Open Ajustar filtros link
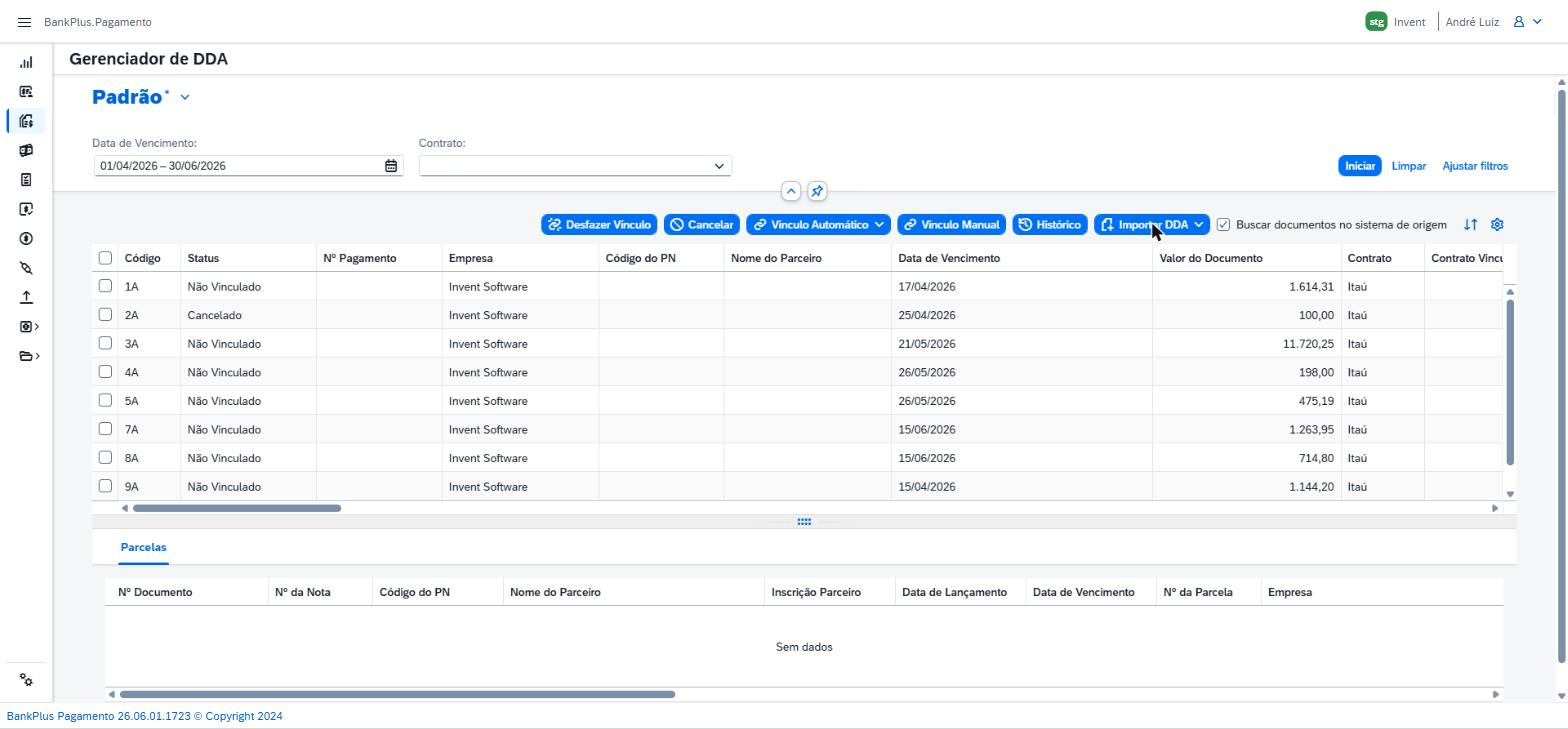The height and width of the screenshot is (729, 1568). (x=1475, y=166)
